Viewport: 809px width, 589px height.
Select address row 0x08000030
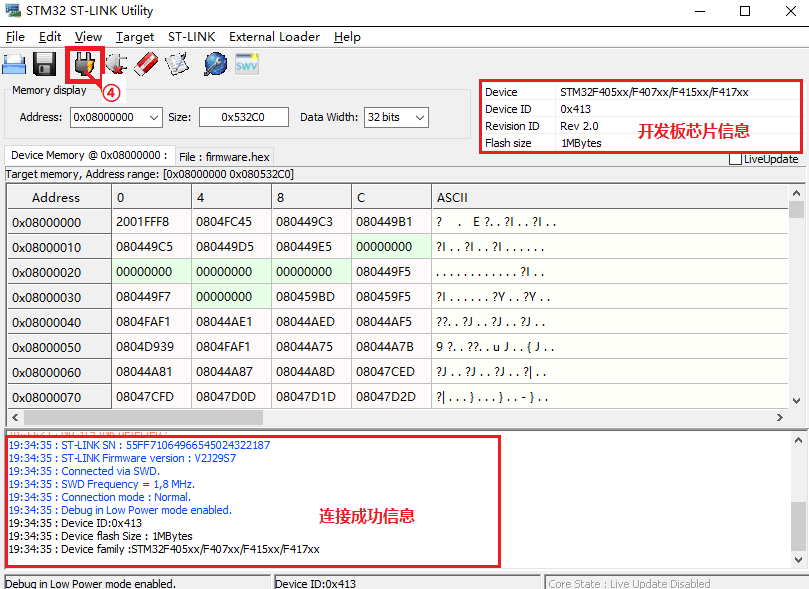[x=59, y=297]
